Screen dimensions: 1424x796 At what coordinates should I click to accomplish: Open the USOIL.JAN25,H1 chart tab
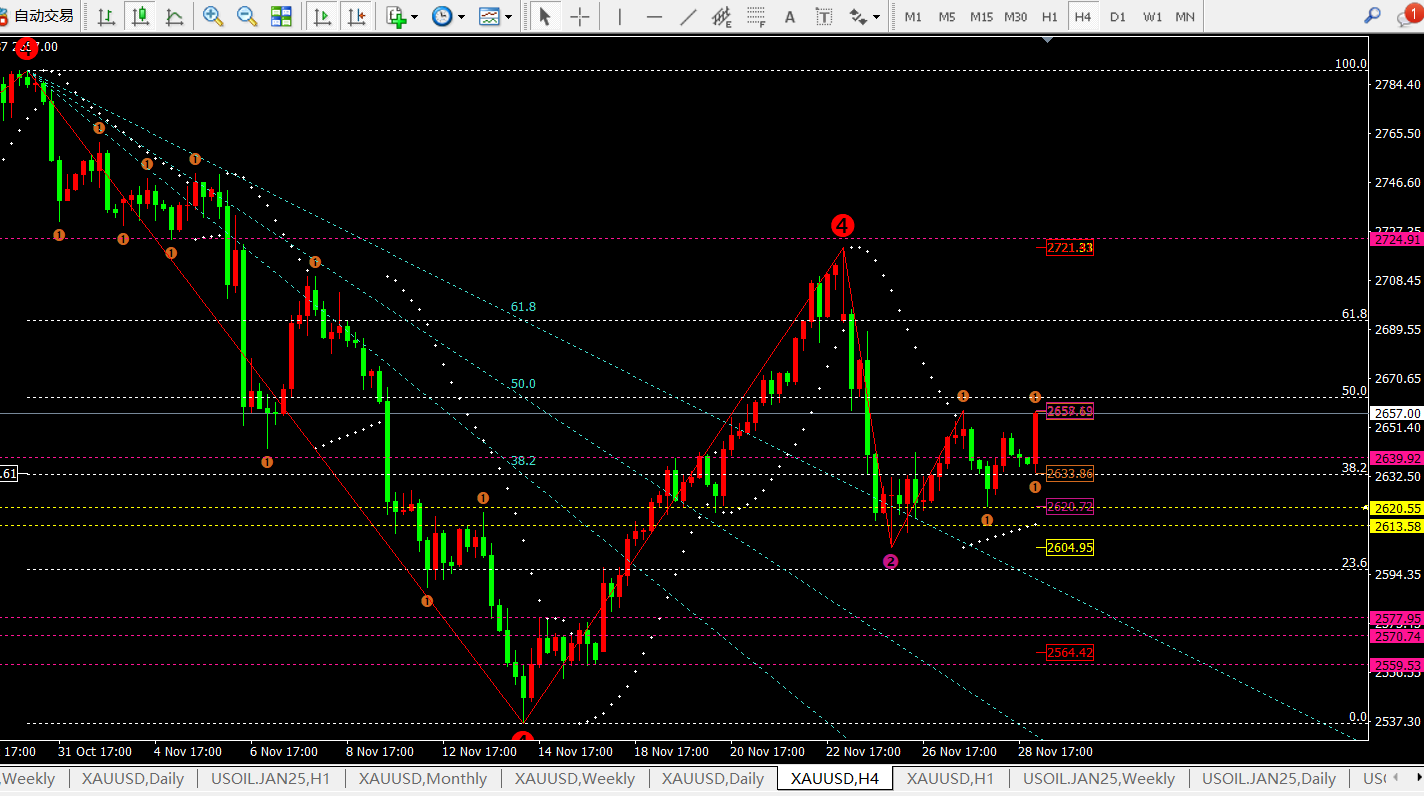coord(271,778)
